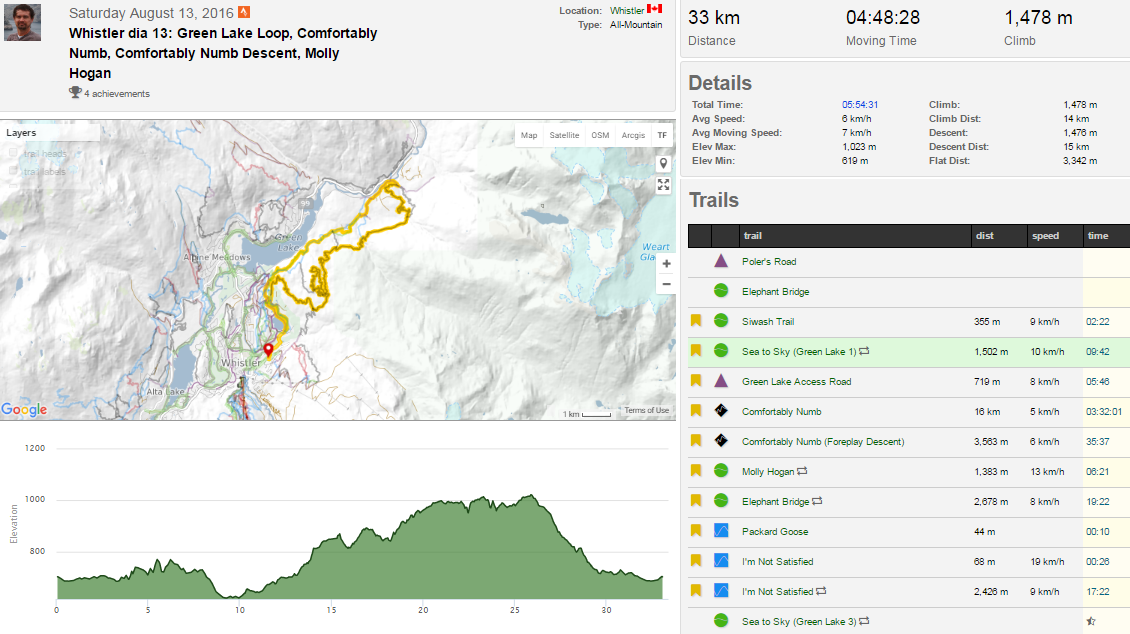Enable the trail heads layer checkbox
Screen dimensions: 1130x634
[14, 153]
